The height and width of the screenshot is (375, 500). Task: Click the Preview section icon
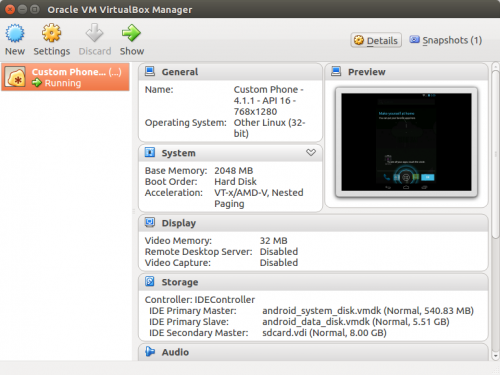pos(336,71)
